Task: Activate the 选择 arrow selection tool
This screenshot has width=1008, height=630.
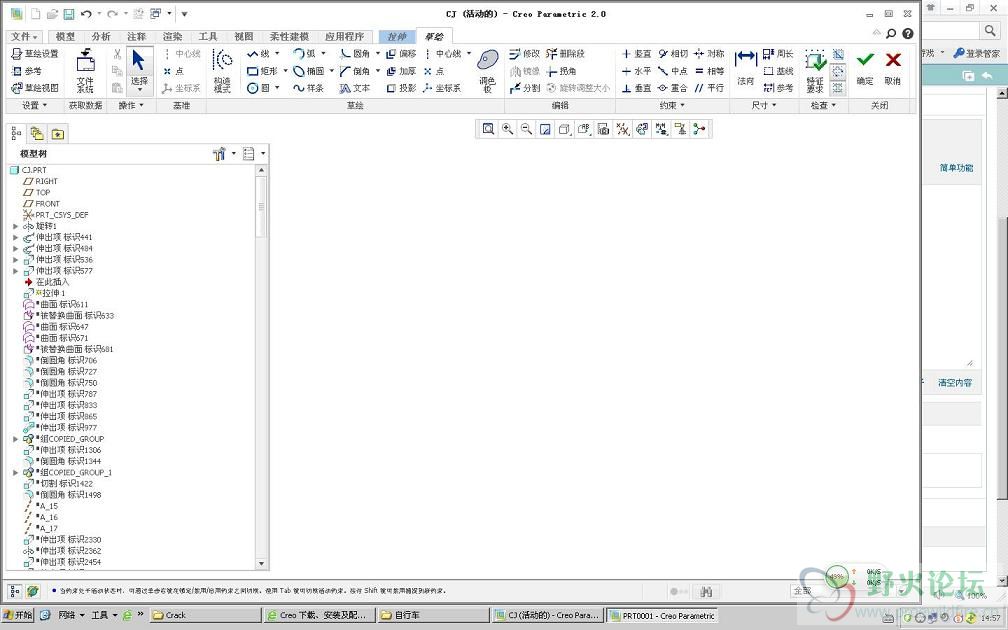Action: click(x=139, y=69)
